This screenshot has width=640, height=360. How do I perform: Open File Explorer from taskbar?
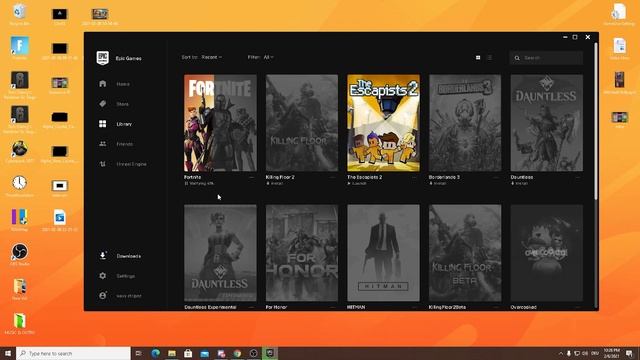click(172, 353)
